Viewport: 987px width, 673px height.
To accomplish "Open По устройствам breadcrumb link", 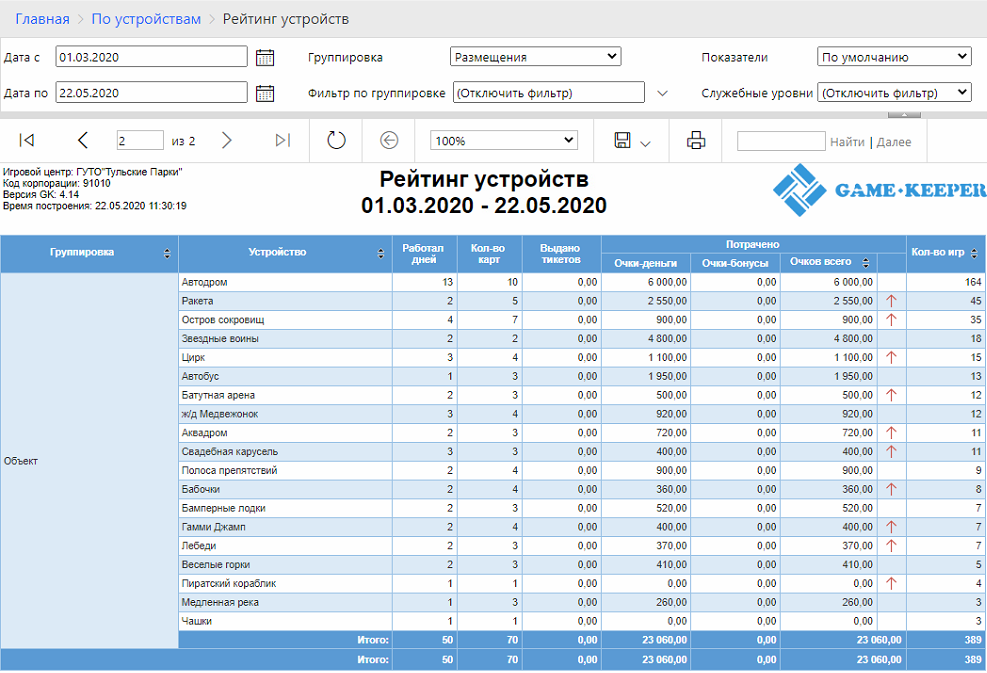I will pyautogui.click(x=146, y=19).
